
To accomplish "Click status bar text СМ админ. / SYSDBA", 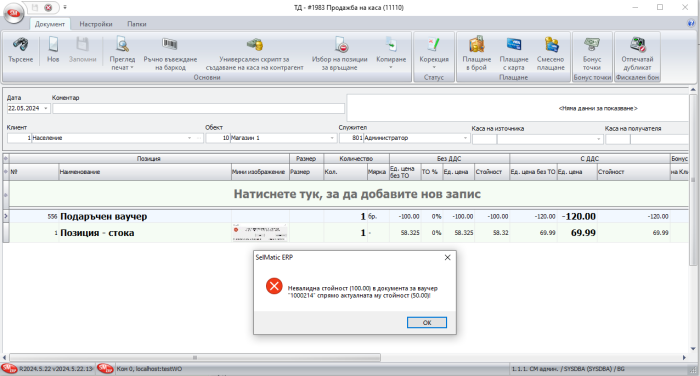I will 567,369.
